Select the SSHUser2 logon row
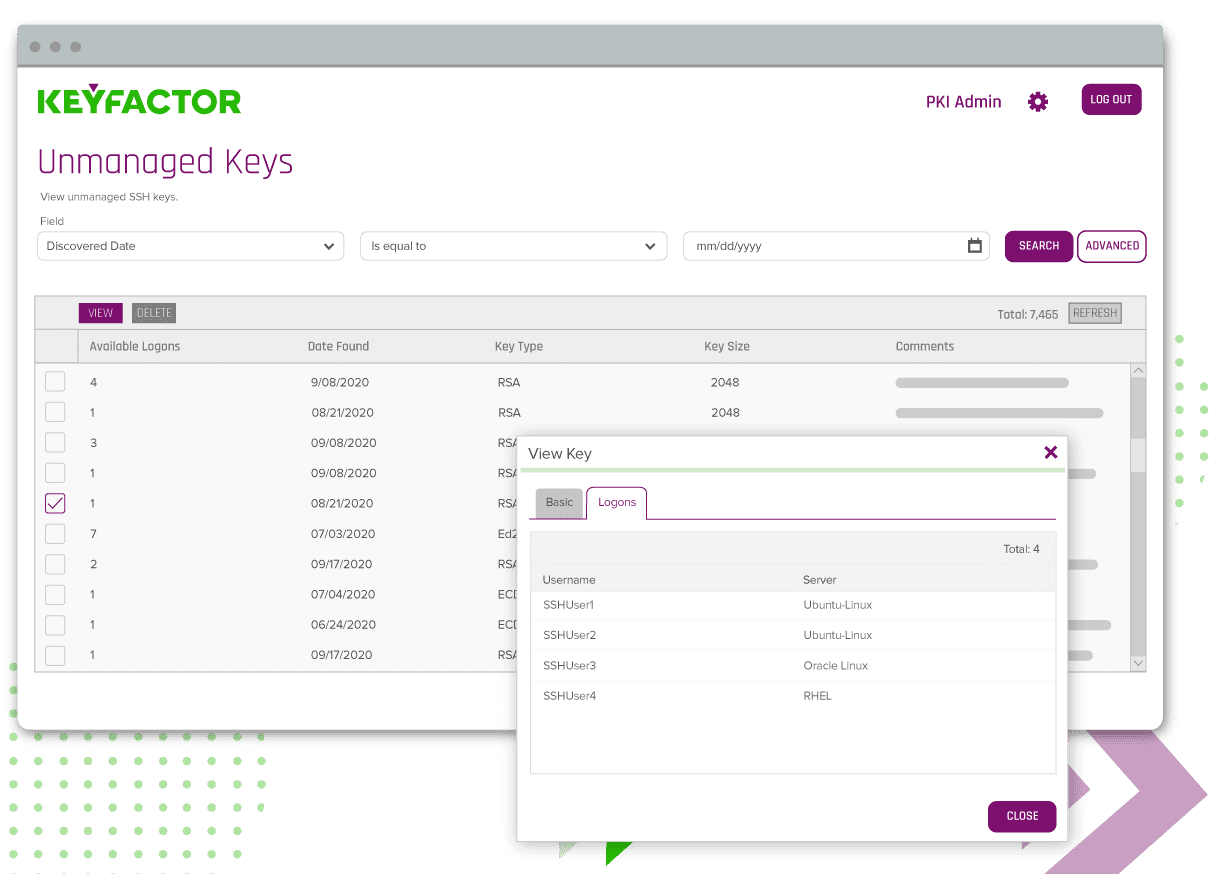The image size is (1220, 874). pos(793,635)
